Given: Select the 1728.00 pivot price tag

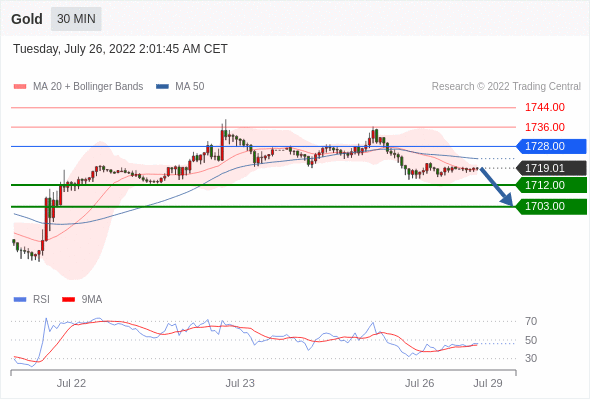Looking at the screenshot, I should coord(551,146).
